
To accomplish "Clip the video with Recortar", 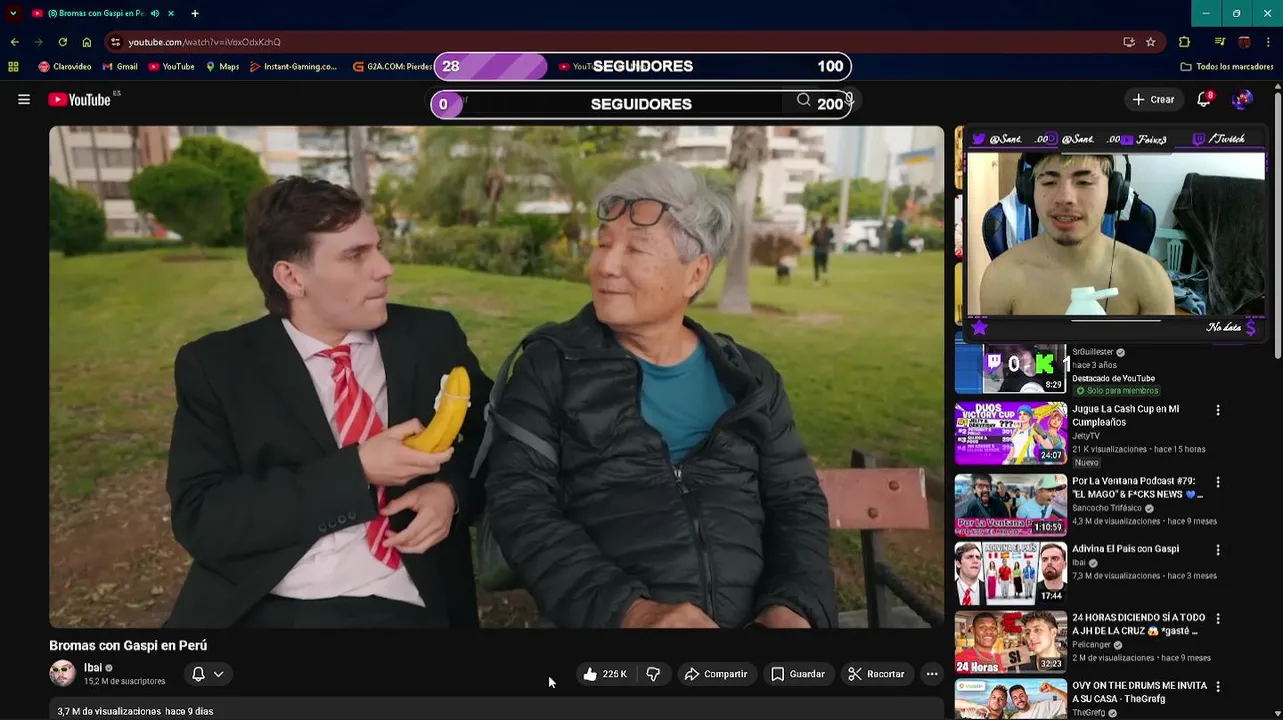I will 876,674.
